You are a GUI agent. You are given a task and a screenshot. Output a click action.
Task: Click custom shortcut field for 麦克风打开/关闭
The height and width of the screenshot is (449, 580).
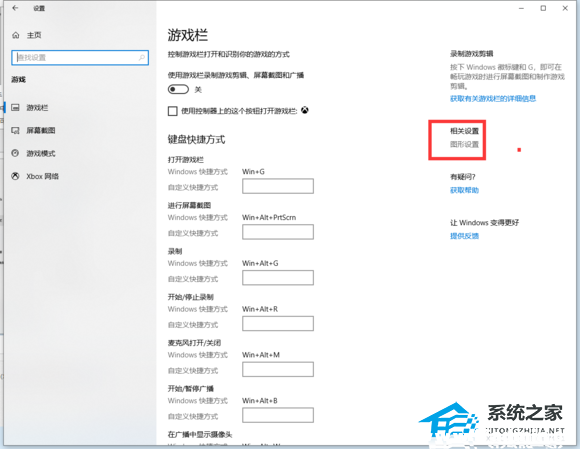pyautogui.click(x=278, y=369)
